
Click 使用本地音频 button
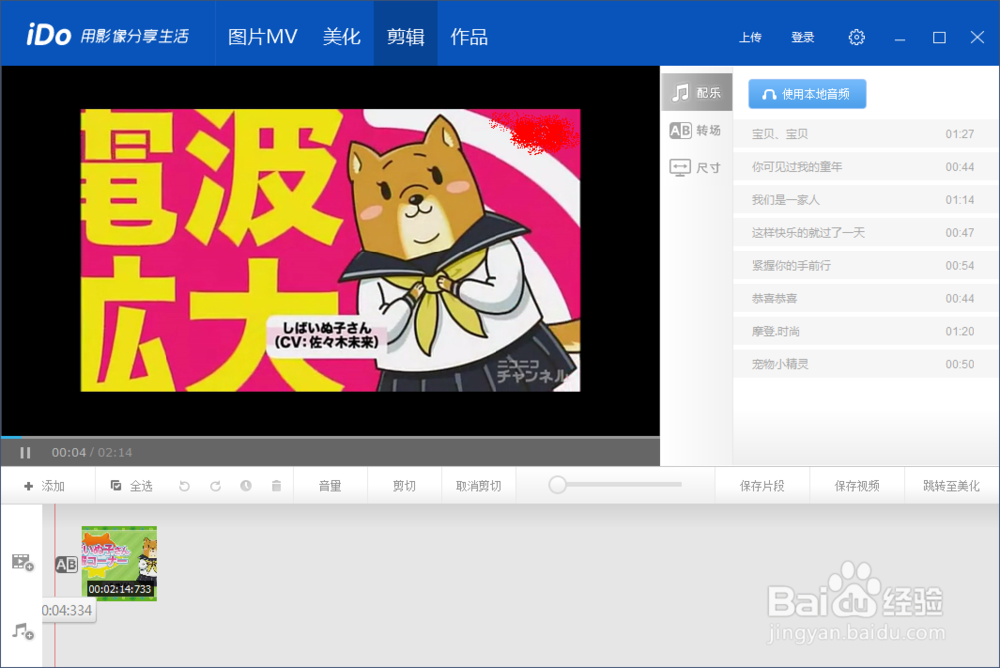click(807, 94)
